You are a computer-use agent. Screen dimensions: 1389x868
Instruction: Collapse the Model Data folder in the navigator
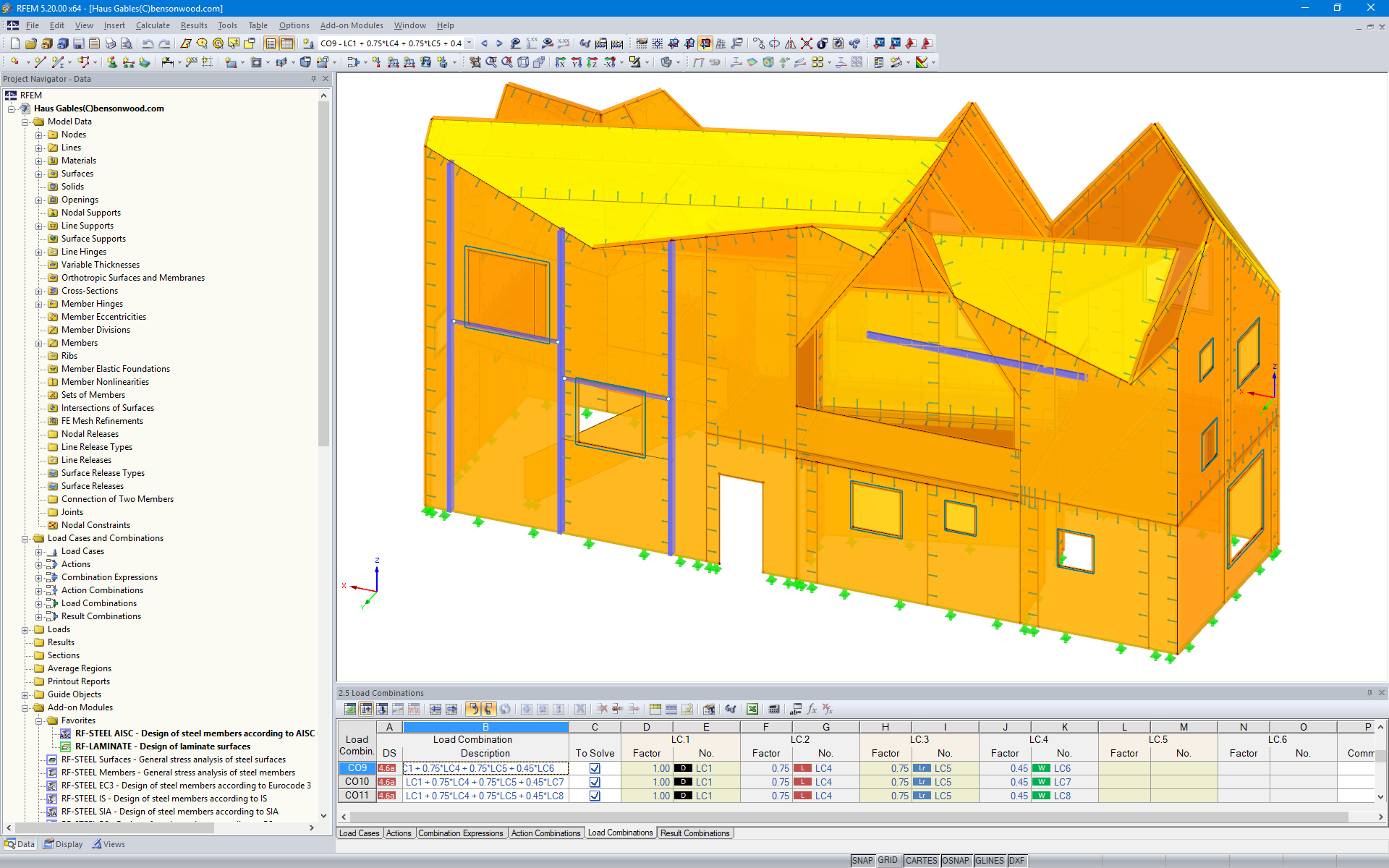[26, 122]
